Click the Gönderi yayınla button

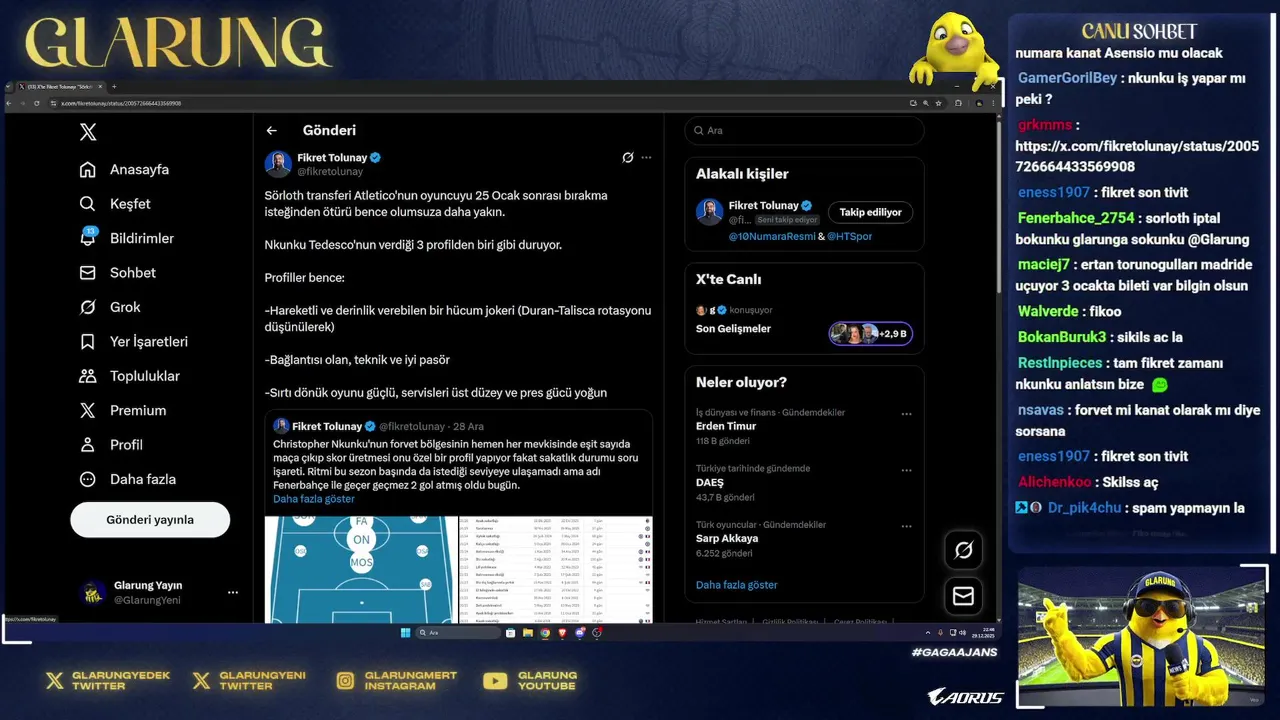(x=150, y=520)
